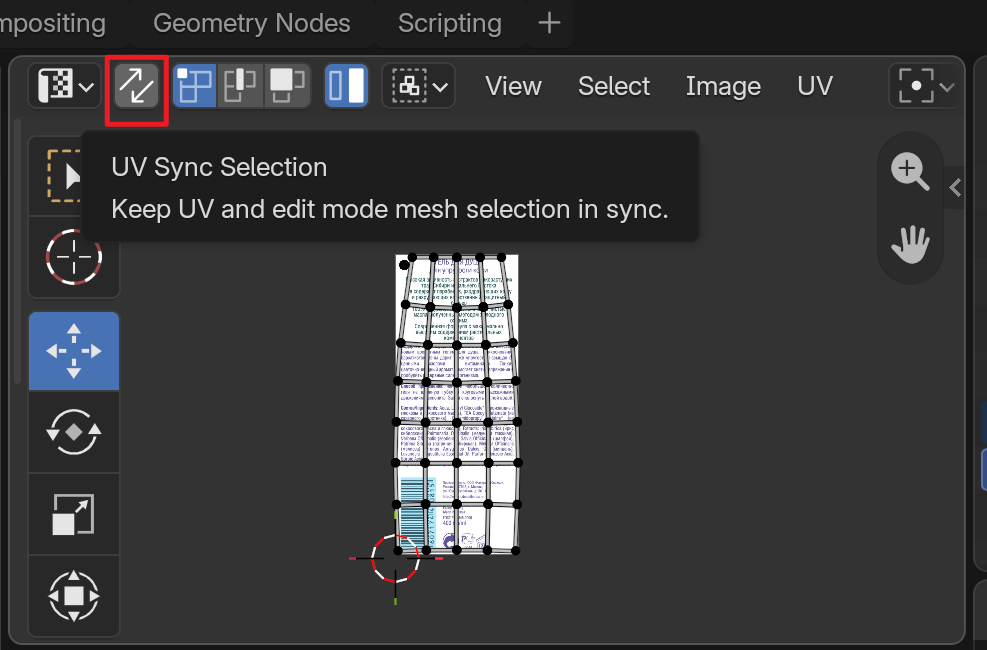The height and width of the screenshot is (650, 987).
Task: Select the Scale tool
Action: pyautogui.click(x=74, y=514)
